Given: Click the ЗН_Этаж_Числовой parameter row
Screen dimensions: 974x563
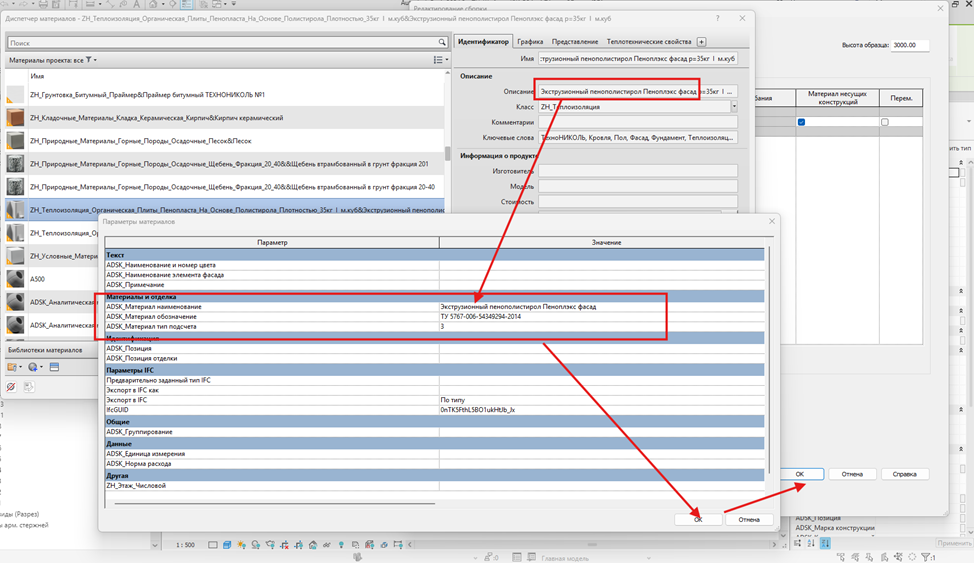Looking at the screenshot, I should (434, 486).
